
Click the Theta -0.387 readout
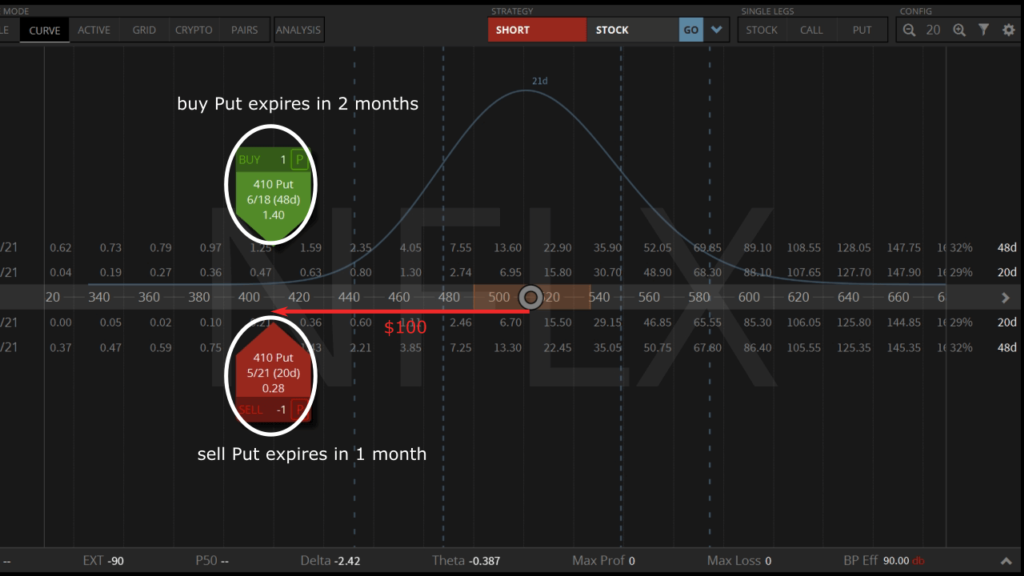click(466, 560)
